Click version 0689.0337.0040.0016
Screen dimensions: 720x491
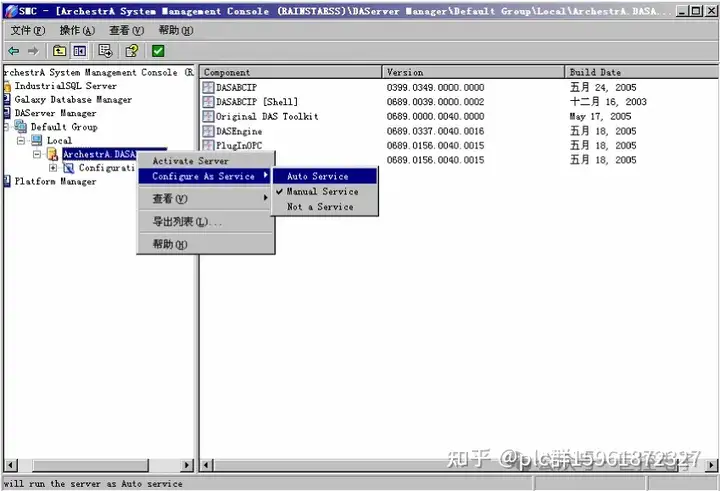435,131
